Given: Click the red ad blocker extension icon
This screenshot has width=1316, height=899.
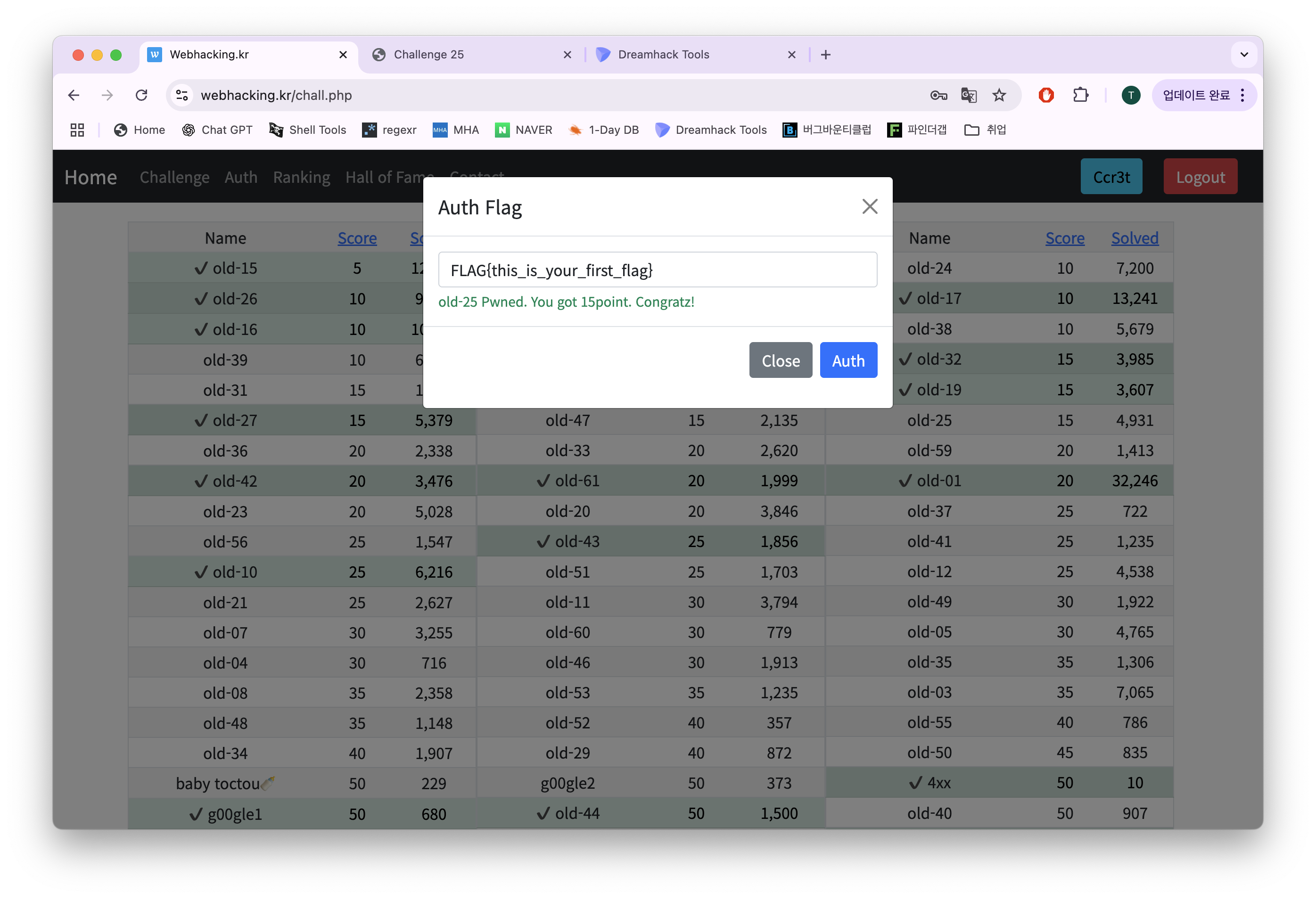Looking at the screenshot, I should [1046, 95].
